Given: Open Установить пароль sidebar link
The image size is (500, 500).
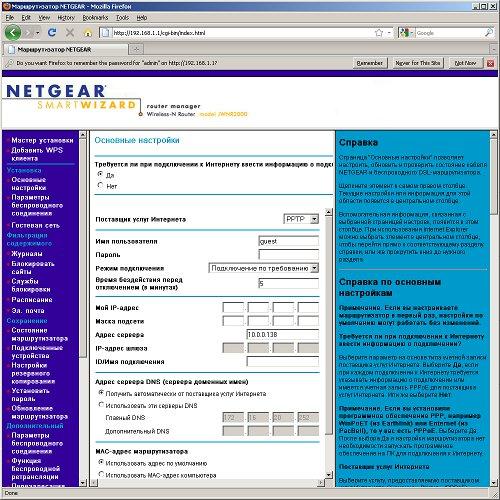Looking at the screenshot, I should point(30,395).
